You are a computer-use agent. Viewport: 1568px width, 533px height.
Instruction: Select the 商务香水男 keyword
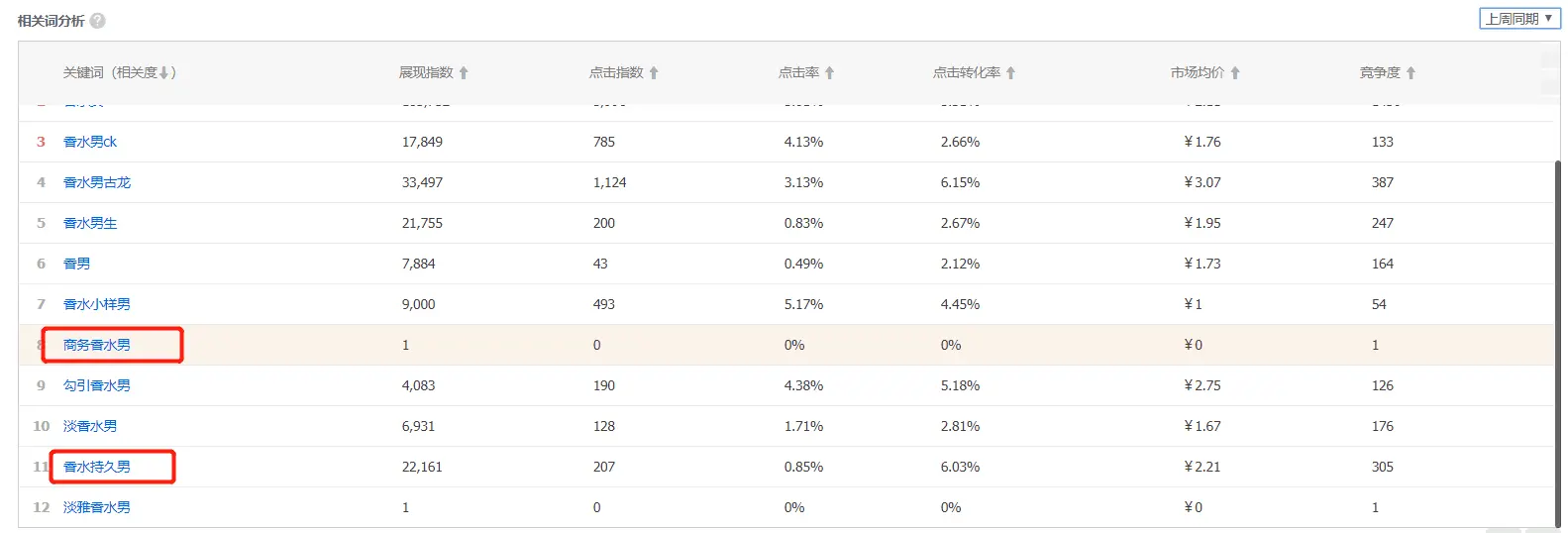(97, 345)
